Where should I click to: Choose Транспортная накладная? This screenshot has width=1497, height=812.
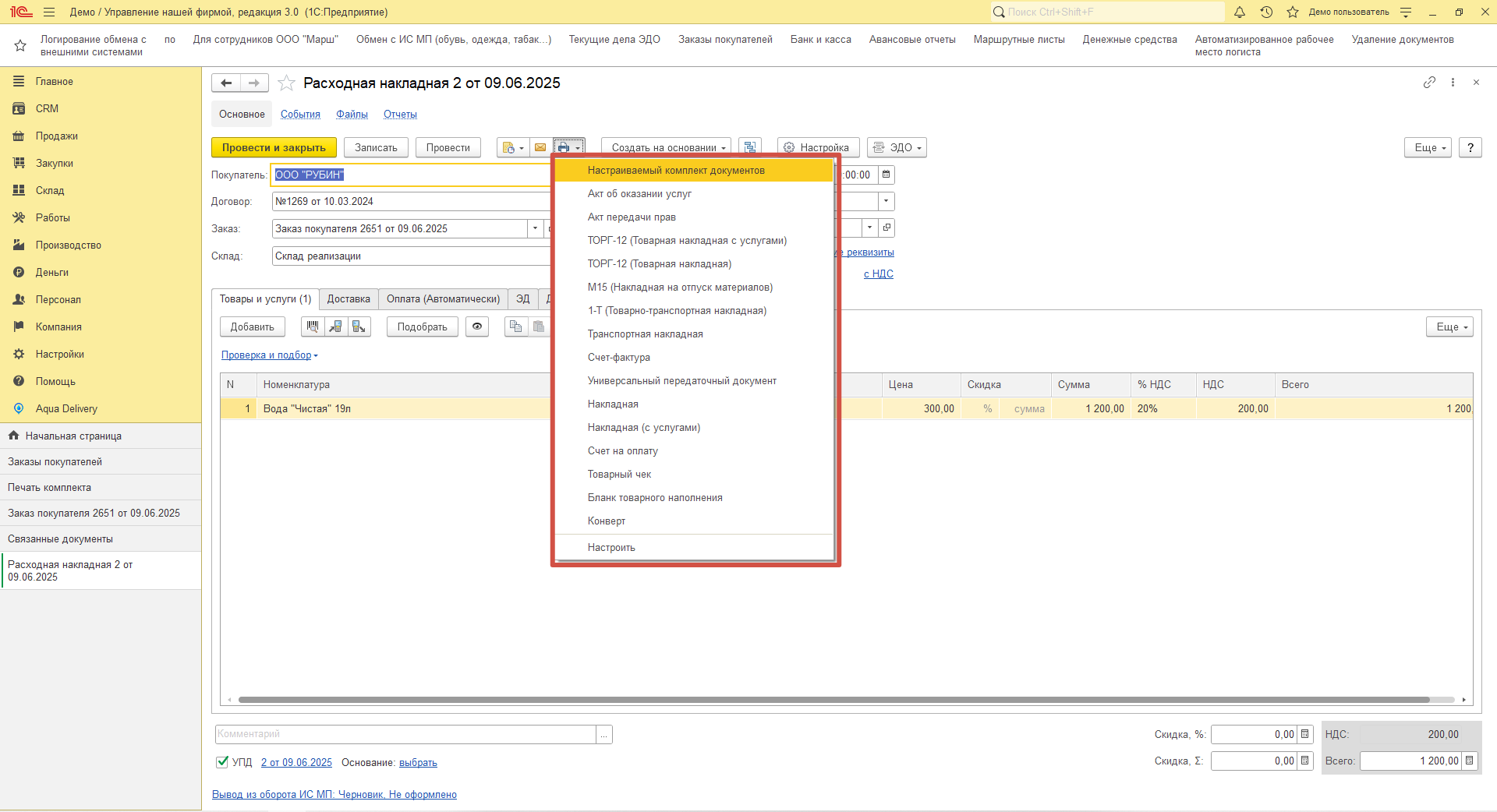[x=694, y=334]
